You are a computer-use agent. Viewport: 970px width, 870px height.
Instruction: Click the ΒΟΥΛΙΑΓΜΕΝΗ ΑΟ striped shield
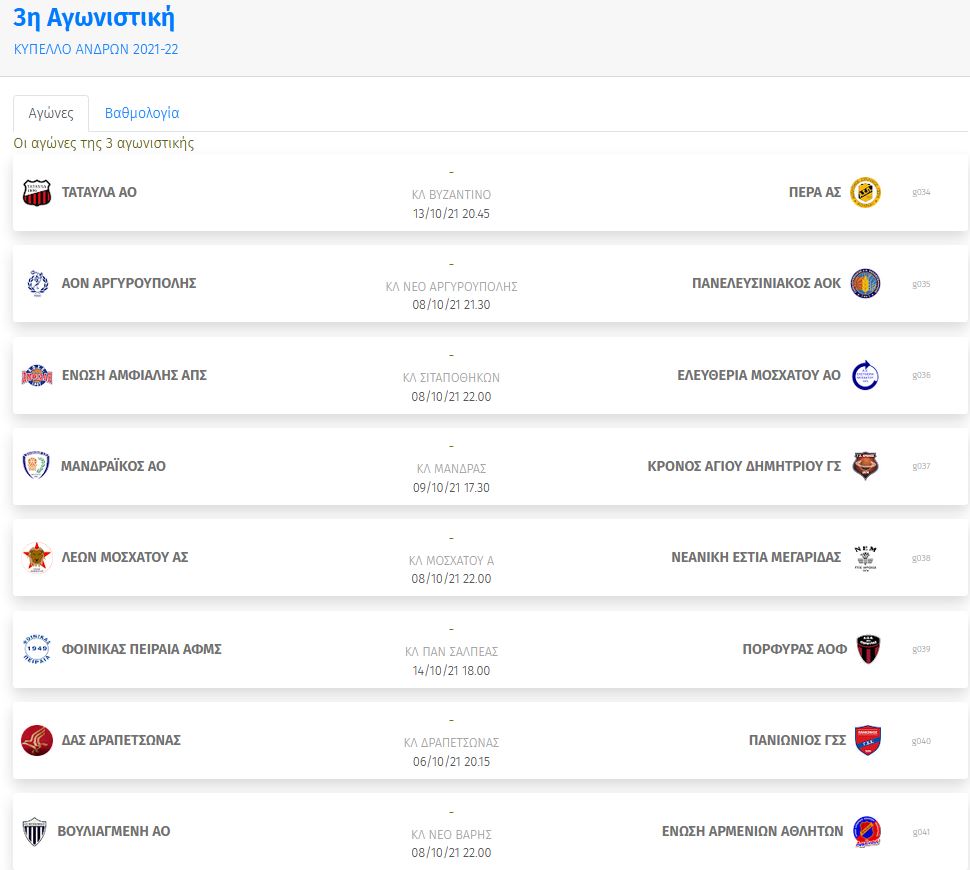coord(35,831)
